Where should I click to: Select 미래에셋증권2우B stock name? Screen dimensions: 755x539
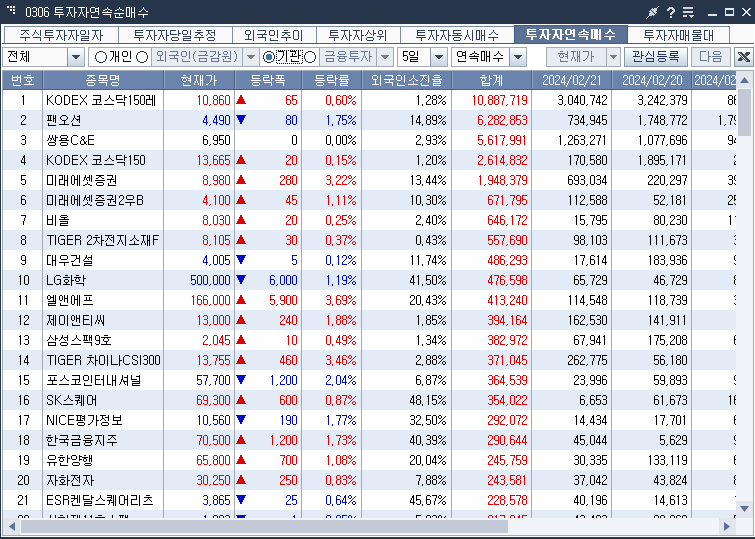[x=95, y=200]
